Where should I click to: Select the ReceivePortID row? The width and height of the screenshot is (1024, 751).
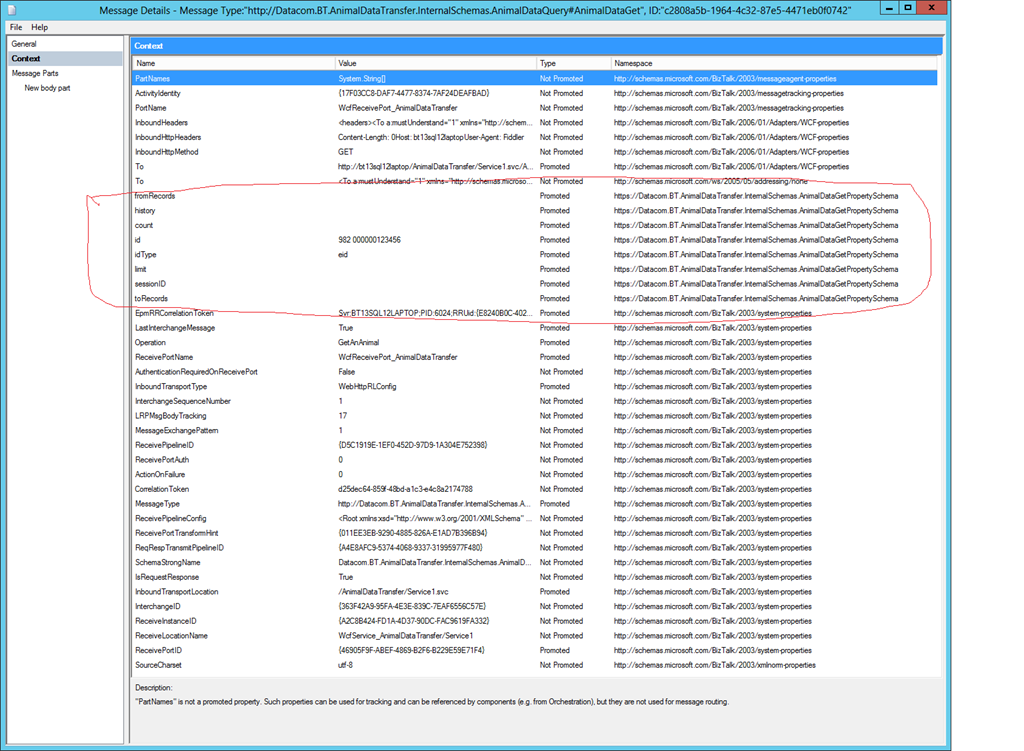pyautogui.click(x=535, y=650)
